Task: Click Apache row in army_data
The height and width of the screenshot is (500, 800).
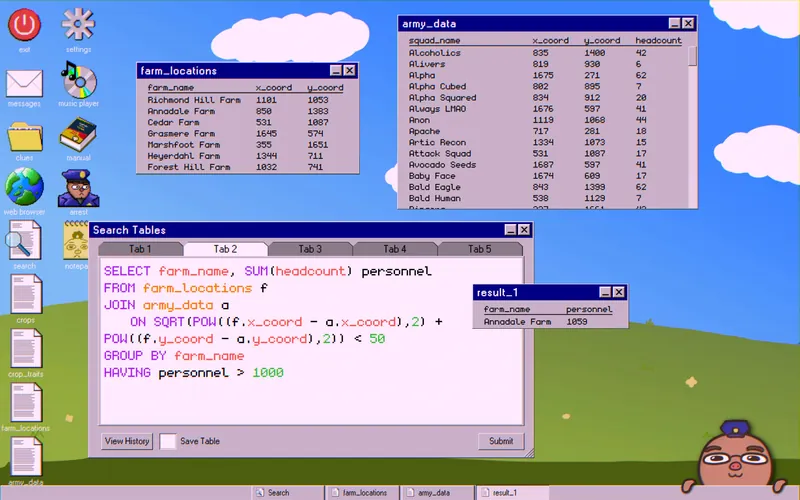Action: pyautogui.click(x=545, y=132)
